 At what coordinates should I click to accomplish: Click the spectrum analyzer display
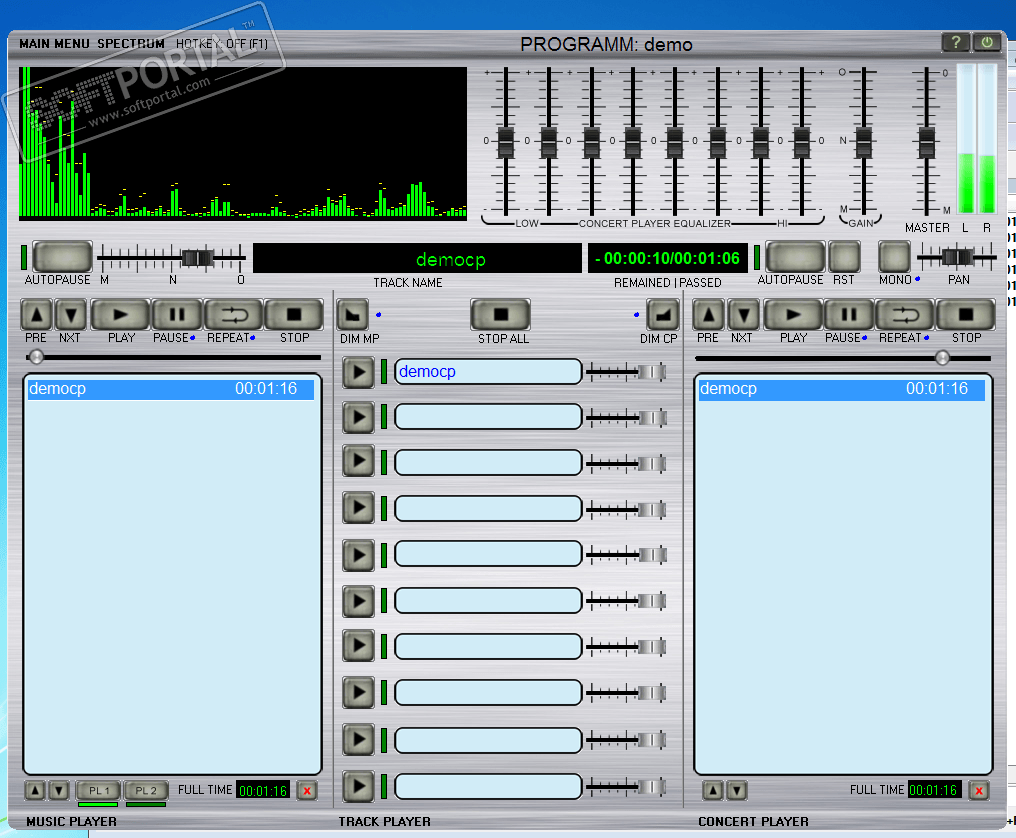click(x=243, y=143)
